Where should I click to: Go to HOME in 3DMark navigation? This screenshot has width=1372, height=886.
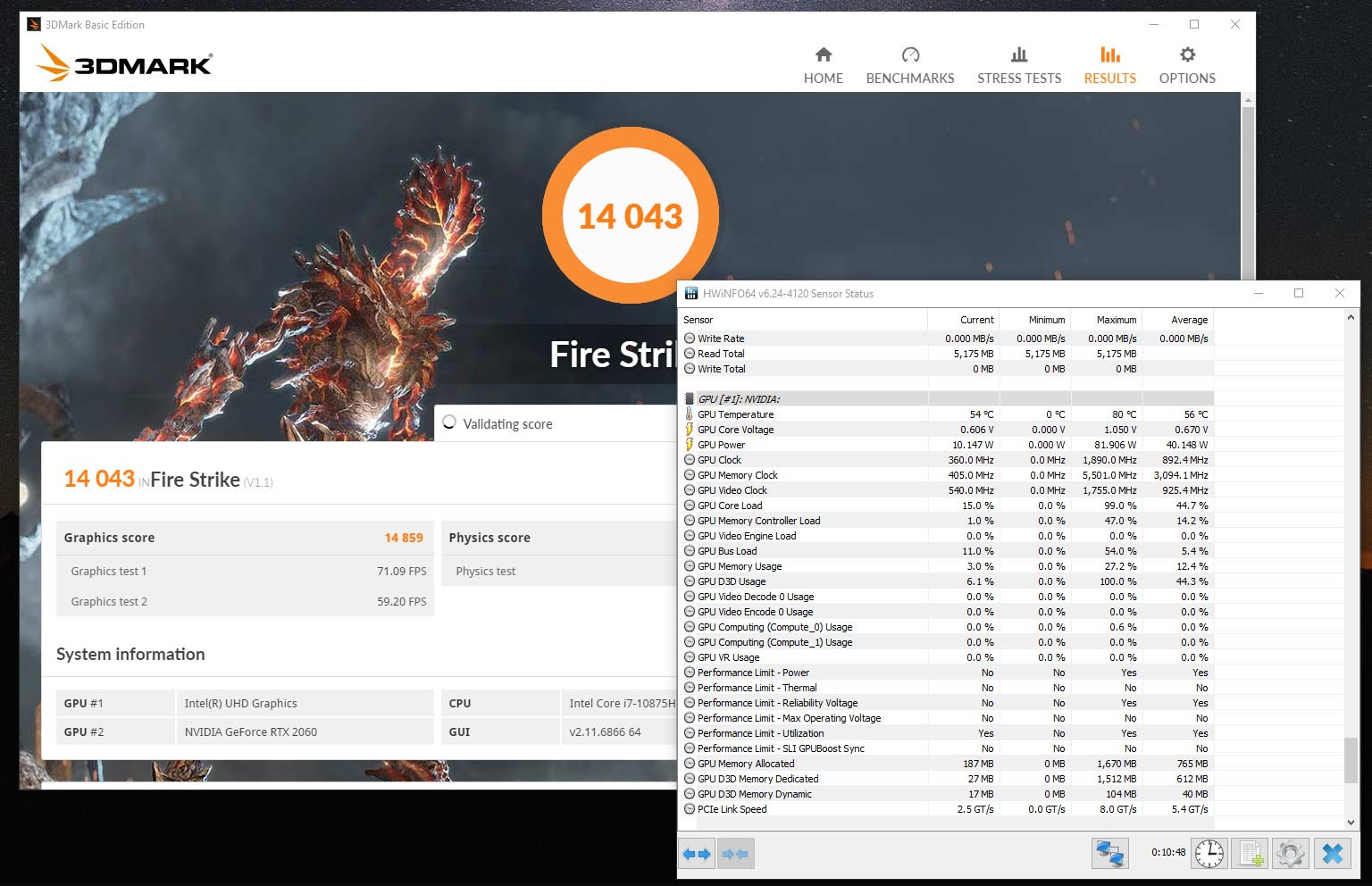(x=824, y=66)
